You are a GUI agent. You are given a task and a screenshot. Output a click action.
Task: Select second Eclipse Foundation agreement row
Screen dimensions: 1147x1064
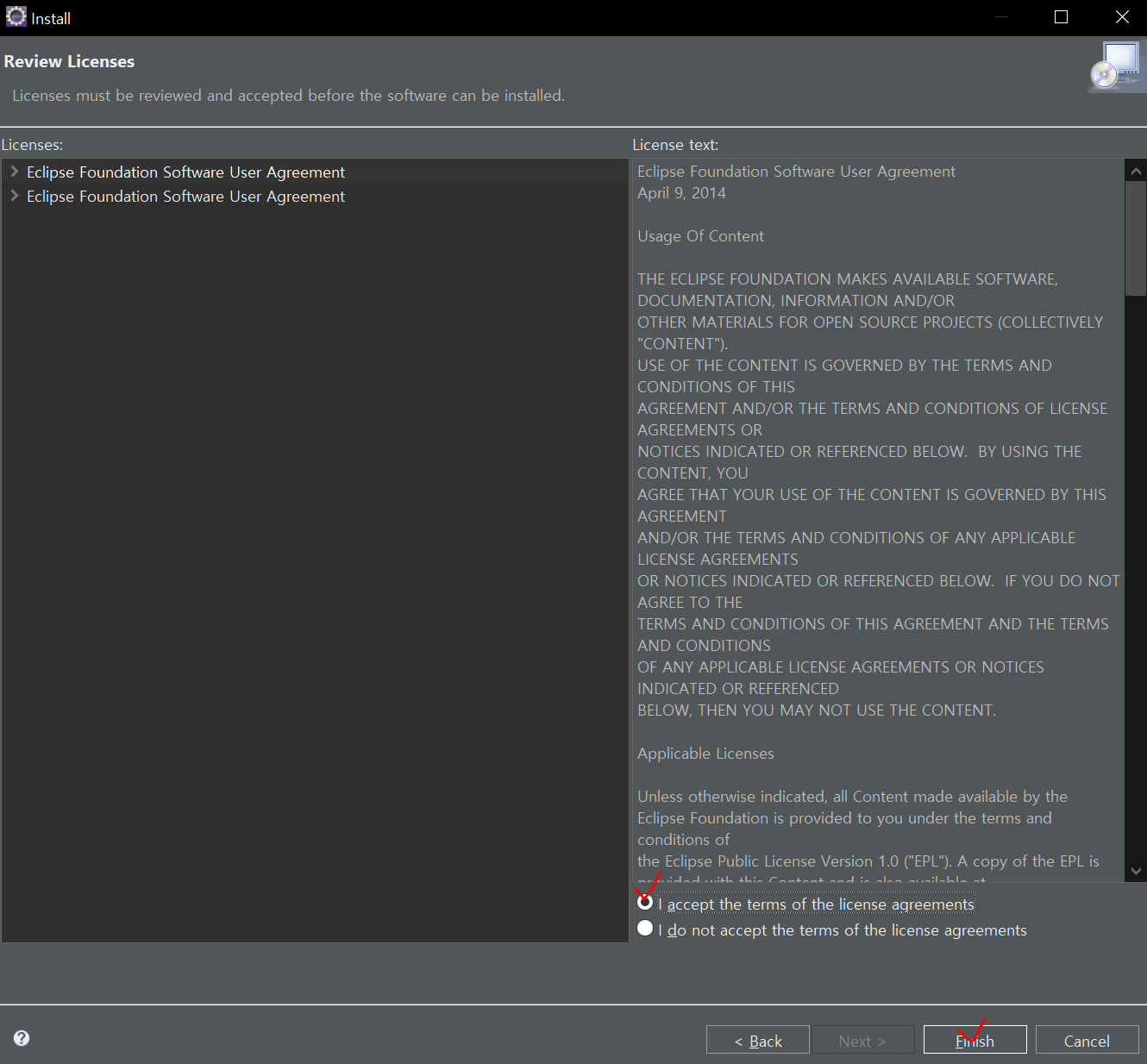[315, 196]
